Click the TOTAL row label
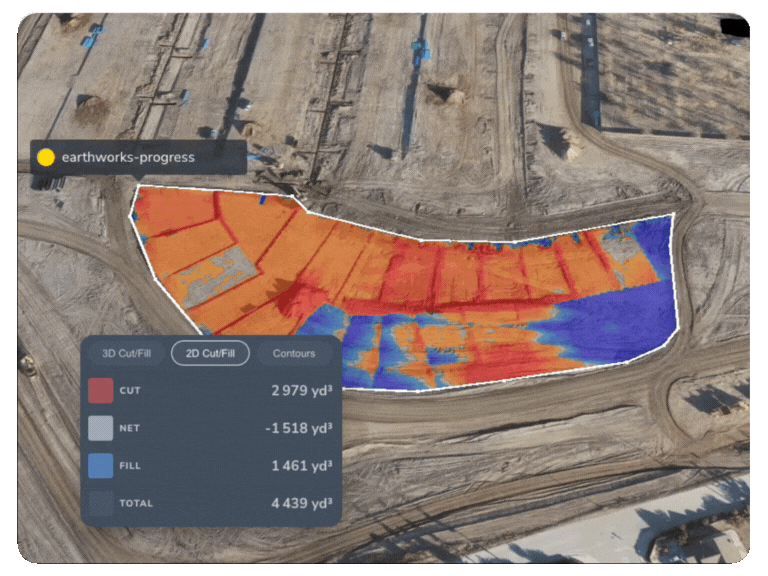 pyautogui.click(x=136, y=503)
